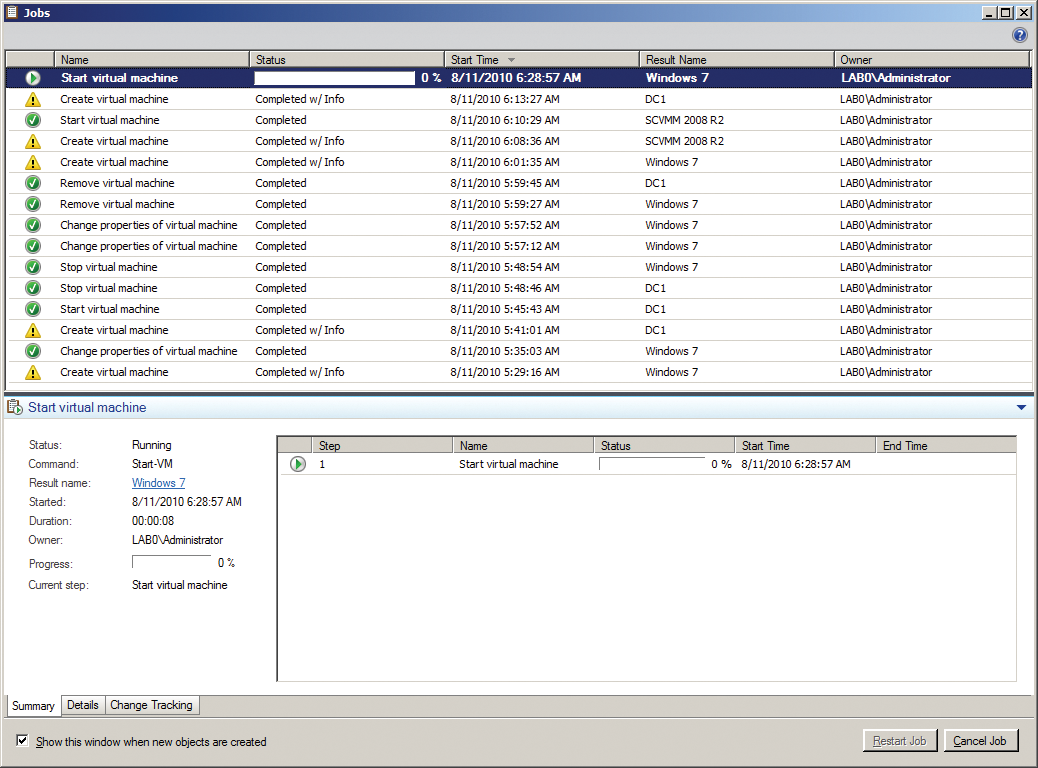Click the warning icon for Create virtual machine SCVMM 2008 R2
The image size is (1038, 768).
tap(33, 140)
